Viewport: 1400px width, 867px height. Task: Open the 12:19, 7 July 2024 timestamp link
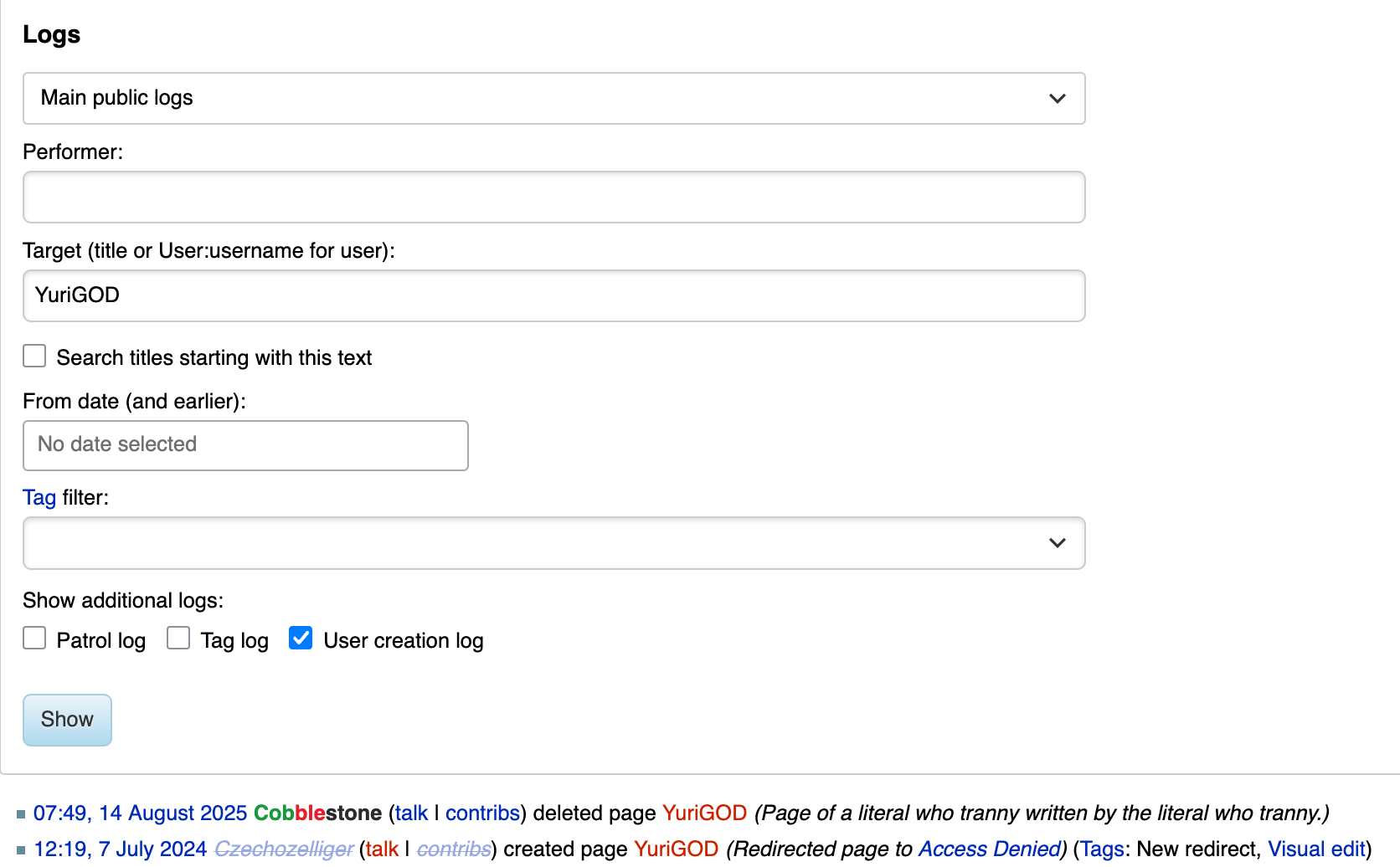coord(120,849)
